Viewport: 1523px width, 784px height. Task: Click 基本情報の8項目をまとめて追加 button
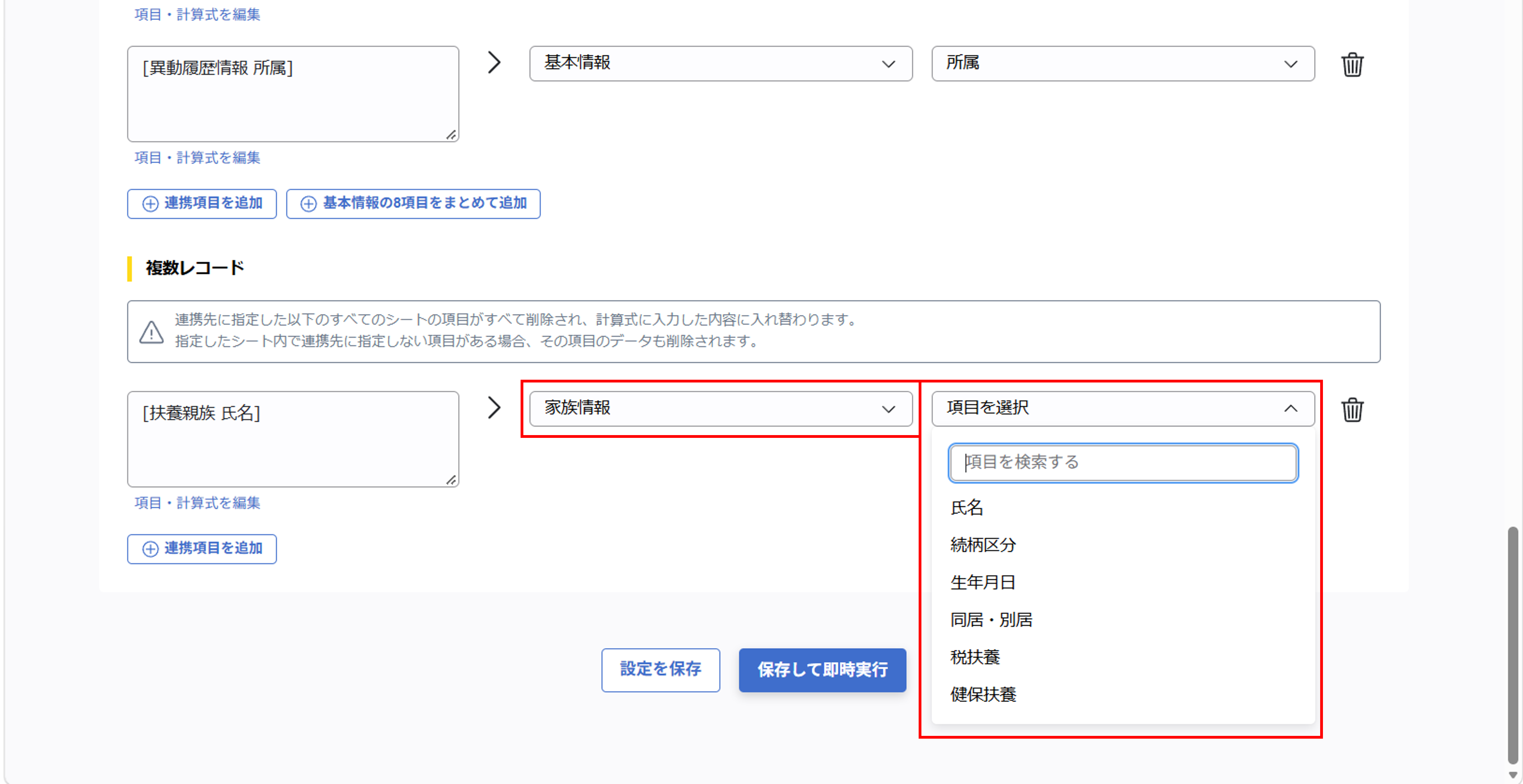point(413,204)
